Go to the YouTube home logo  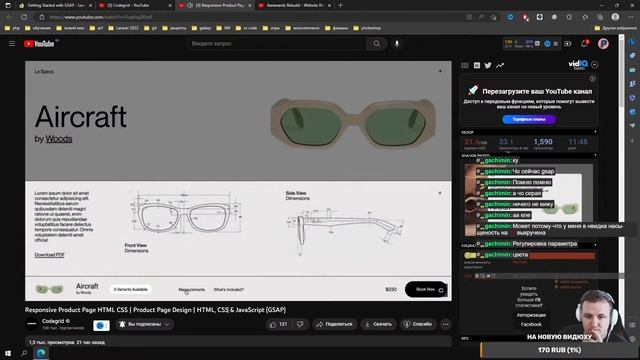[x=39, y=44]
